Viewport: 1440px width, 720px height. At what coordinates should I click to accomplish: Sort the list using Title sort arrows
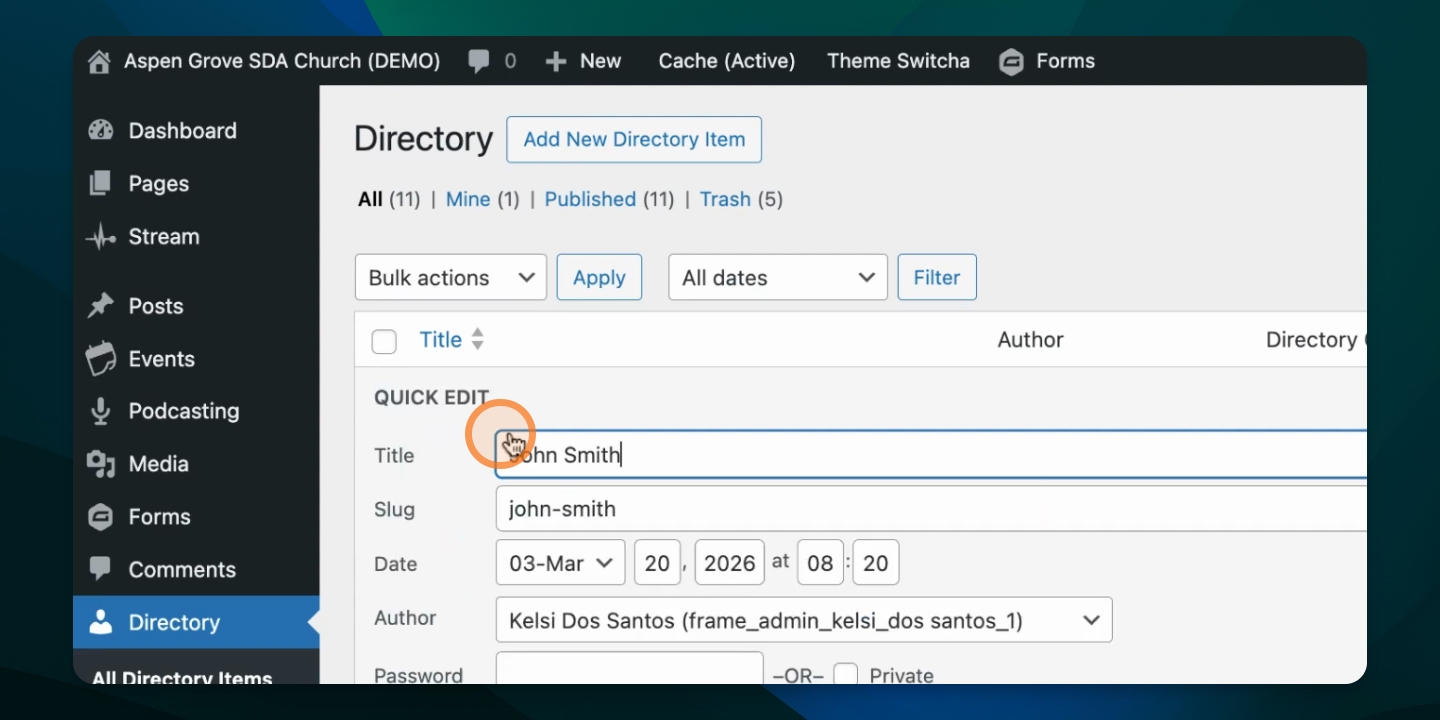coord(477,340)
